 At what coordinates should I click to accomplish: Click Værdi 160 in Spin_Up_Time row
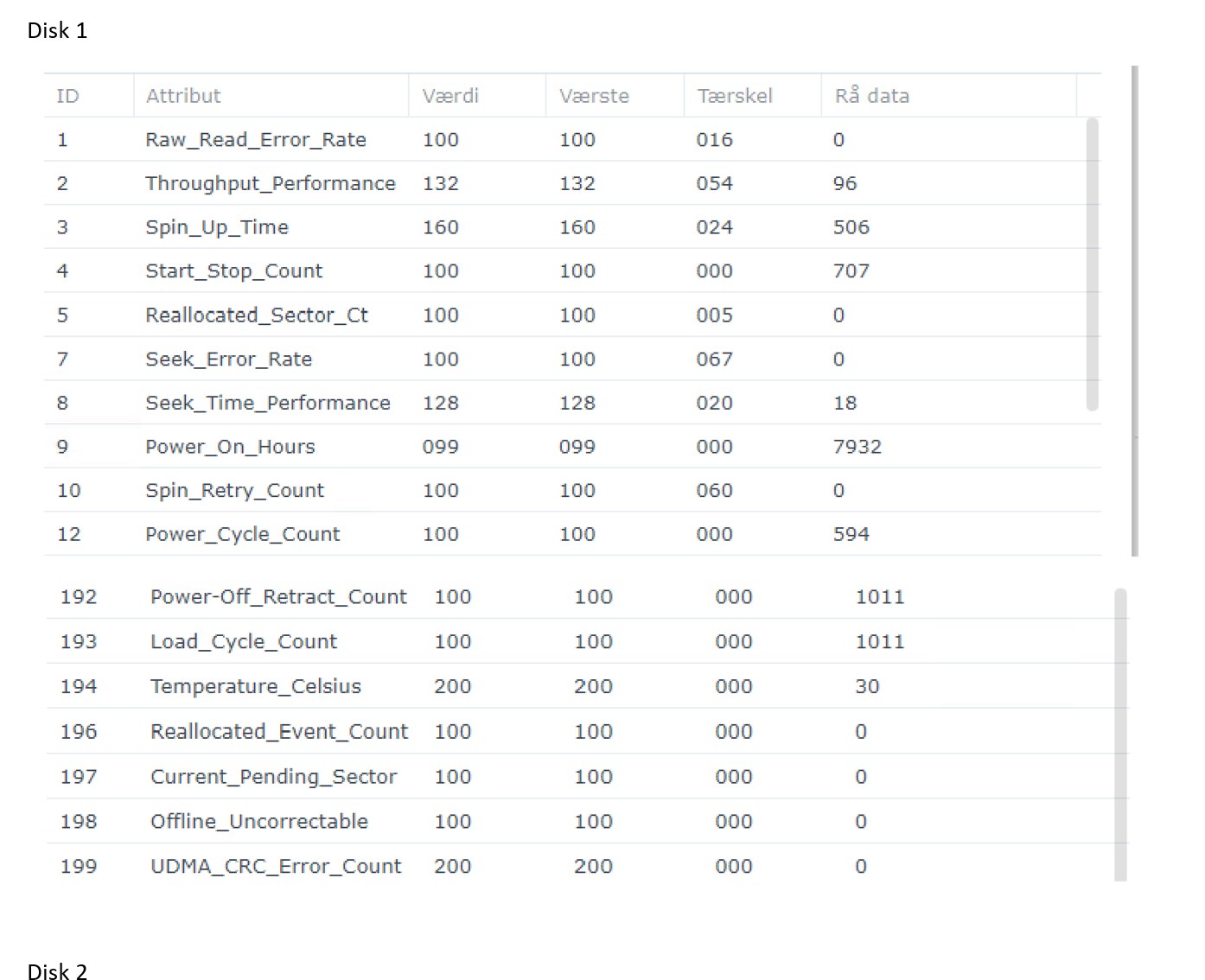[x=441, y=227]
